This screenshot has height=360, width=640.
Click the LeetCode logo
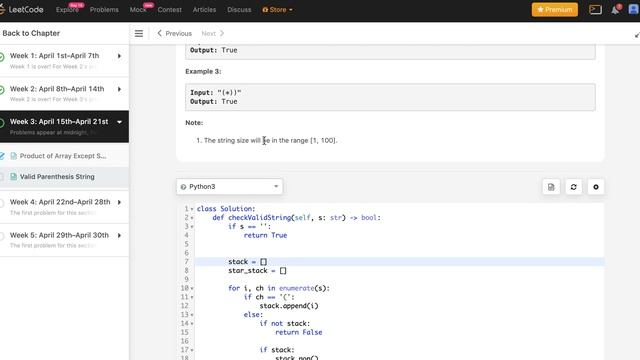21,9
